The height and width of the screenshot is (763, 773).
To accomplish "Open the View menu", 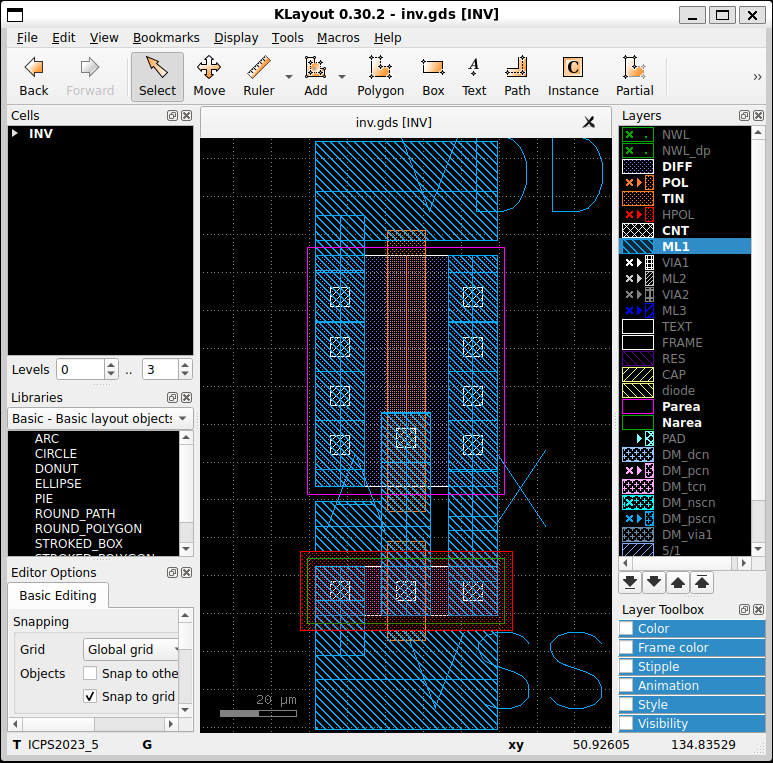I will [x=104, y=37].
